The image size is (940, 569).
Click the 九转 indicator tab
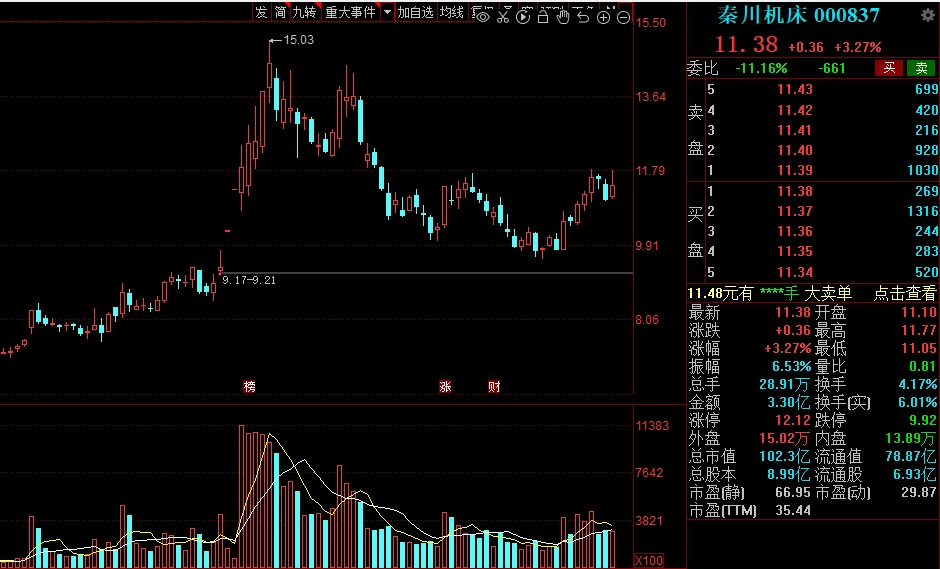(x=304, y=13)
